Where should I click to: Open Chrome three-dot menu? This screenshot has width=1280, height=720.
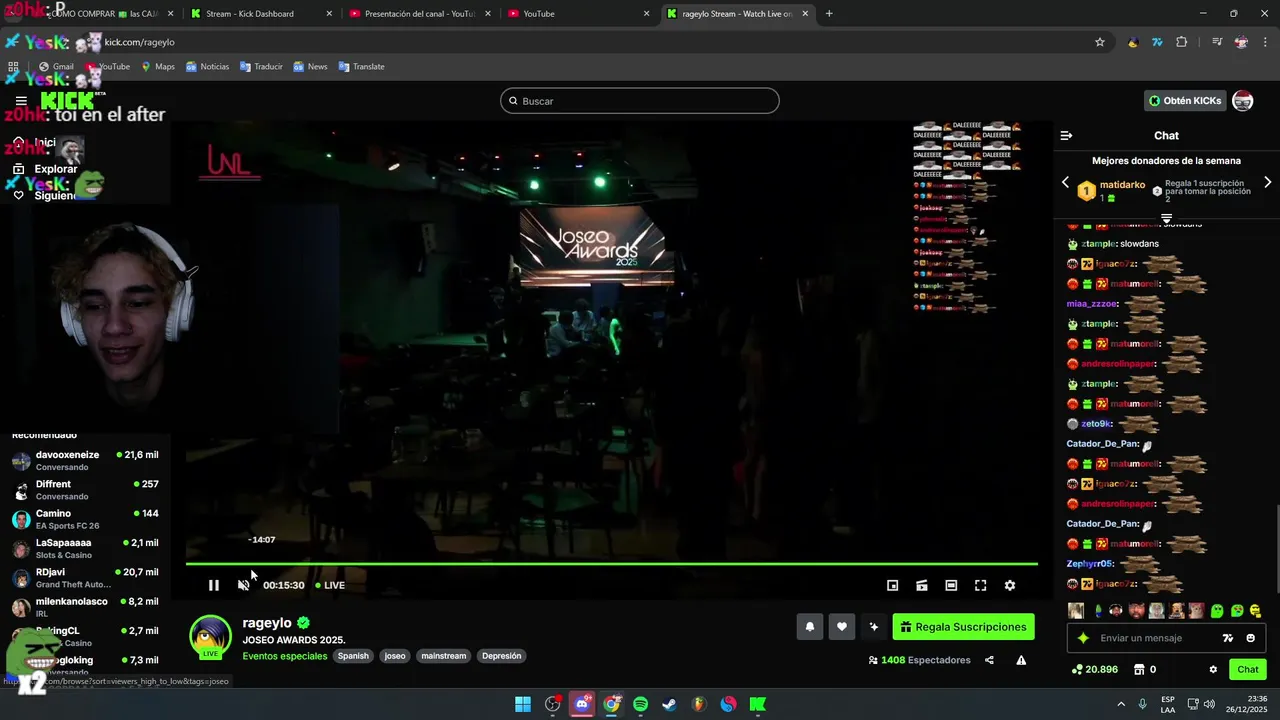pos(1265,42)
